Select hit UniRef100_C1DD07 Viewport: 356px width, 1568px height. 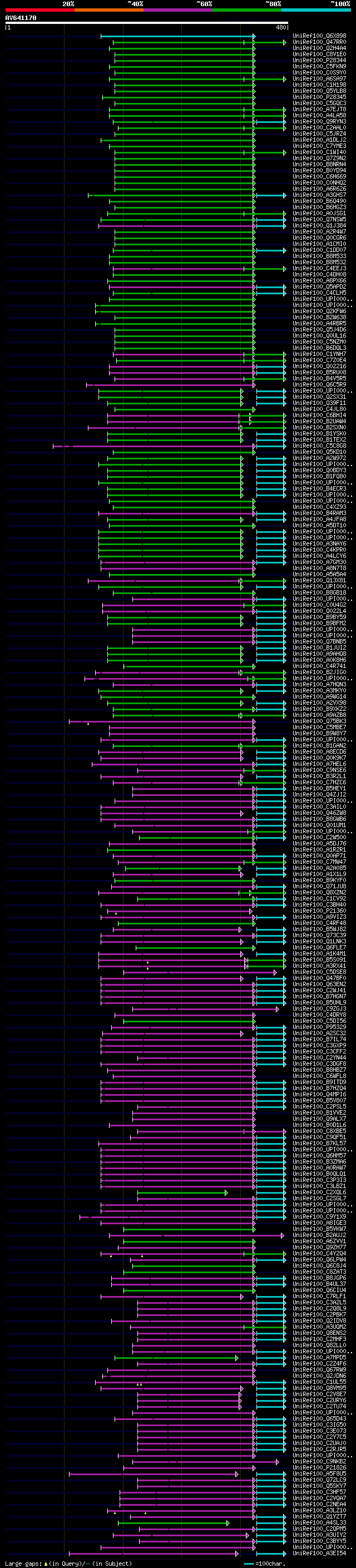319,250
